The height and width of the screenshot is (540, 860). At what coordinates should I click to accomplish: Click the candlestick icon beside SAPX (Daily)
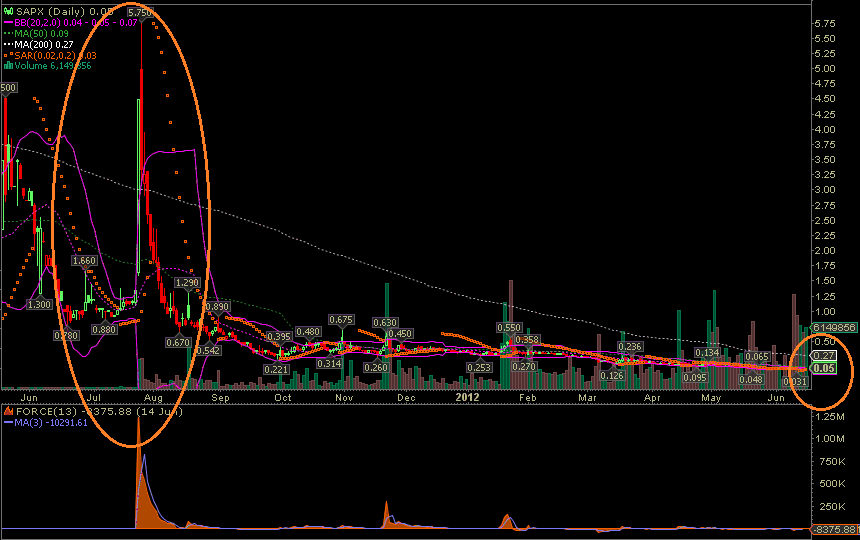coord(8,11)
